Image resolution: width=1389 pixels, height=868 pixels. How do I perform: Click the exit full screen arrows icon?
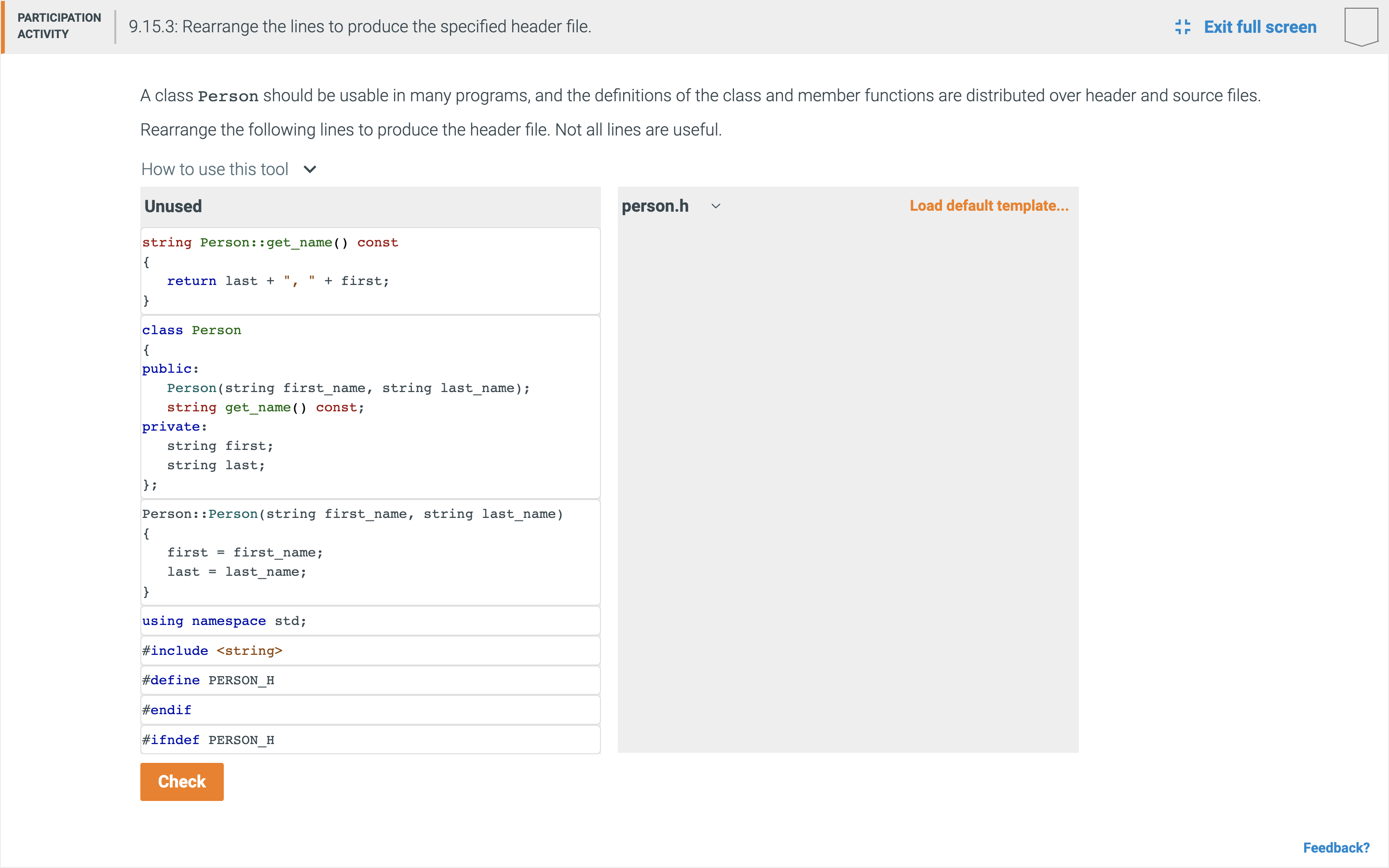tap(1184, 27)
